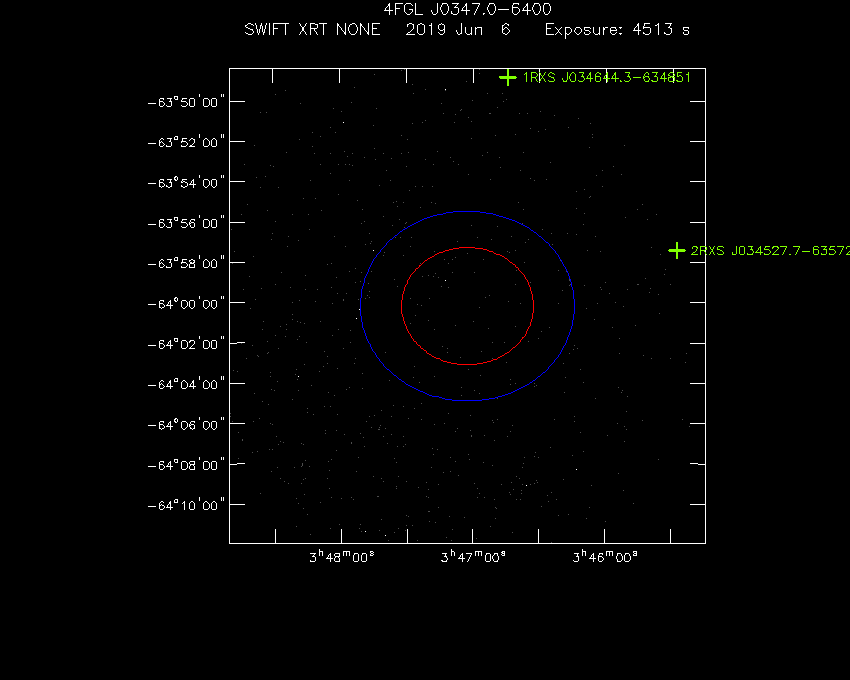Click the -63°54'00" declination label
850x680 pixels.
coord(186,183)
